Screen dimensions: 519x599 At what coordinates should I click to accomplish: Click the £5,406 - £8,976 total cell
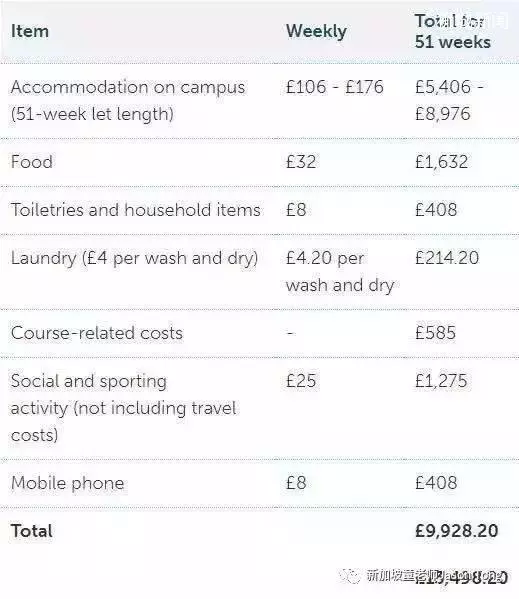pyautogui.click(x=449, y=100)
